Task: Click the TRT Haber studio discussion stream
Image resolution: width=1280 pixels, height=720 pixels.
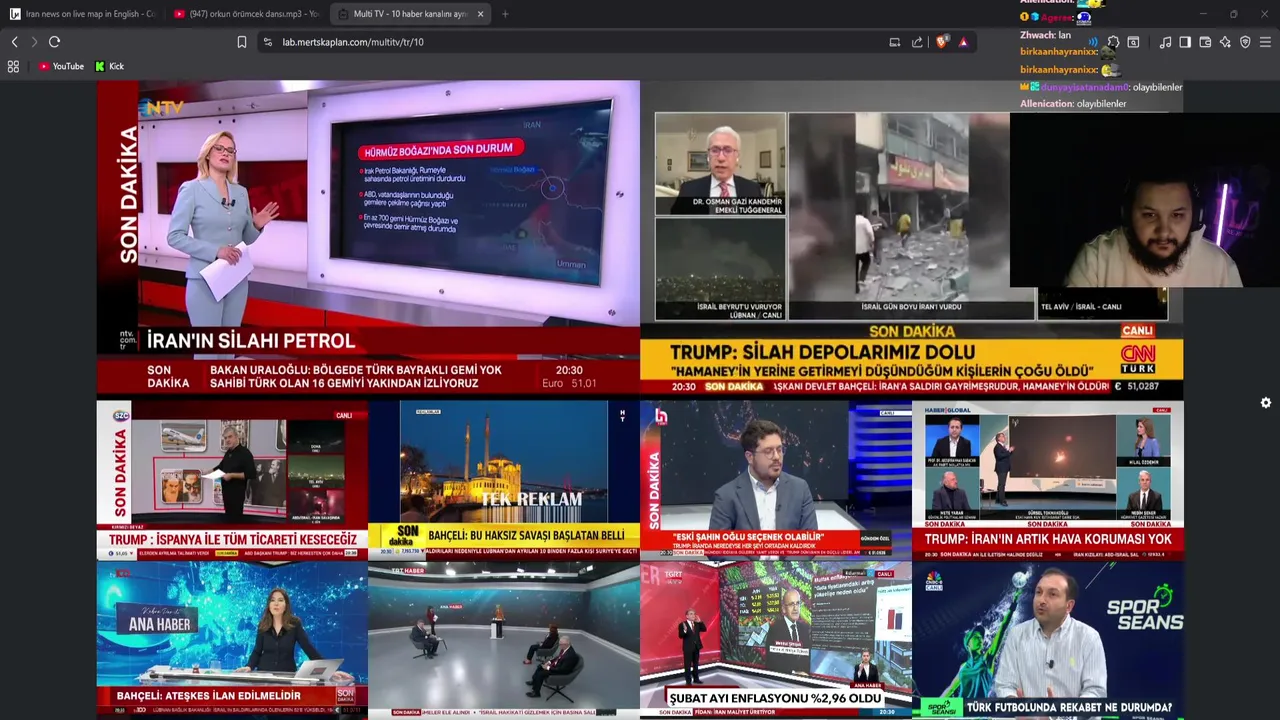Action: [504, 639]
